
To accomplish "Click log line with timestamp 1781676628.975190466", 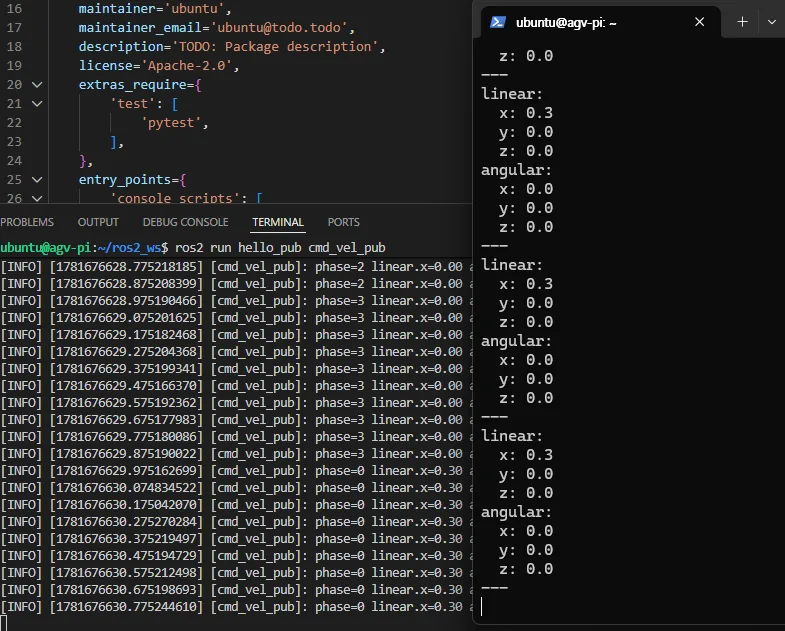I will (236, 300).
